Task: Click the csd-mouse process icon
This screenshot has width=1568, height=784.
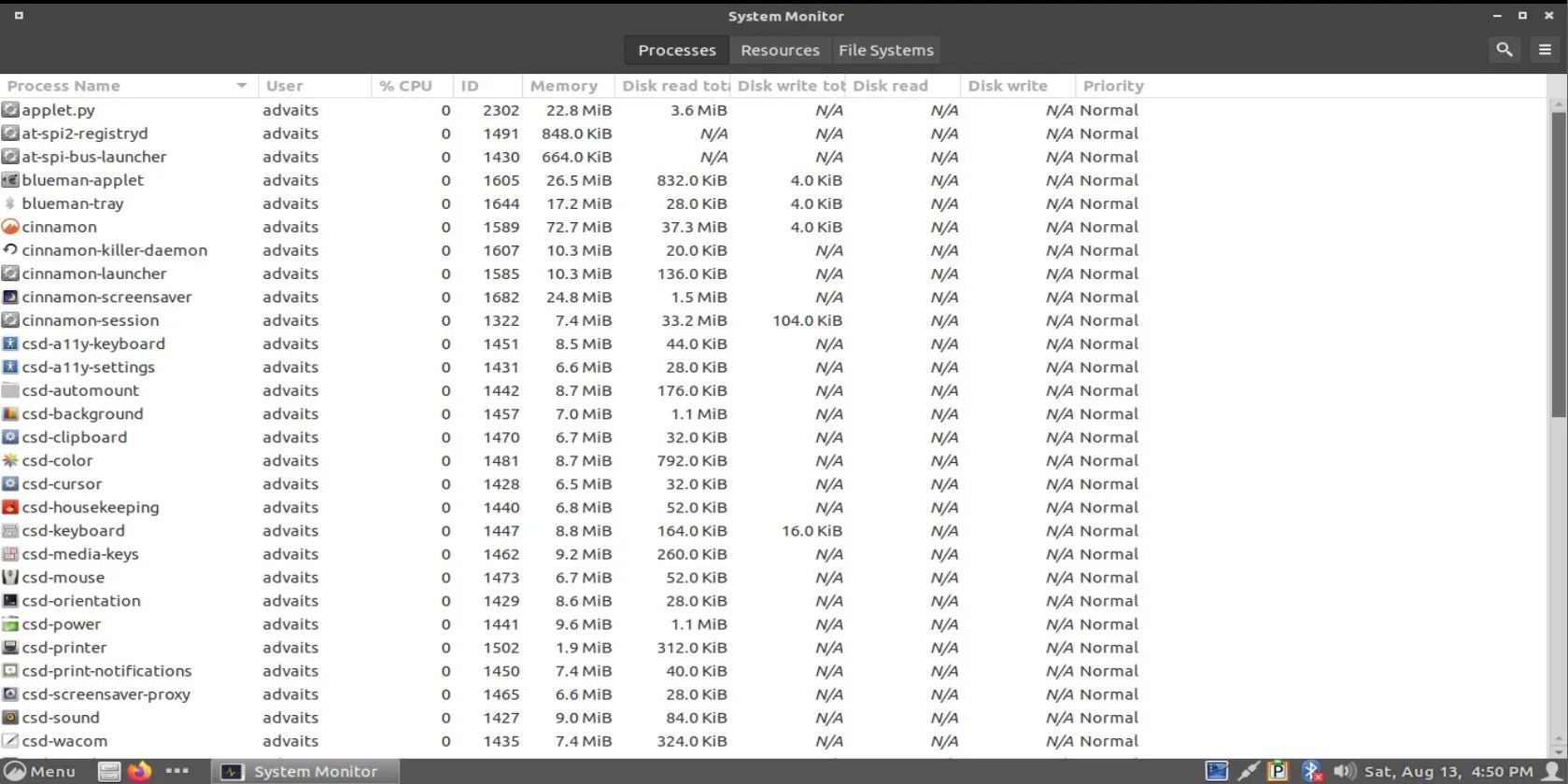Action: coord(10,577)
